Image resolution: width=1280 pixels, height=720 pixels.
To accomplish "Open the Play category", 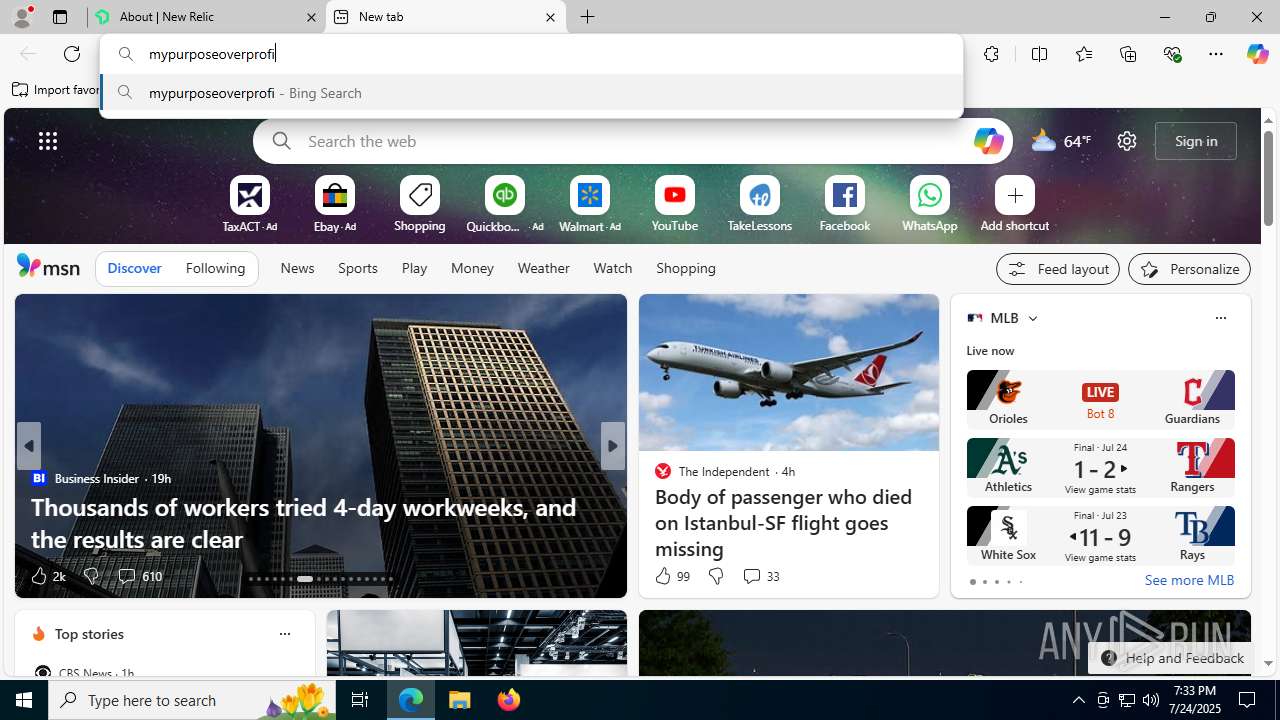I will click(414, 268).
